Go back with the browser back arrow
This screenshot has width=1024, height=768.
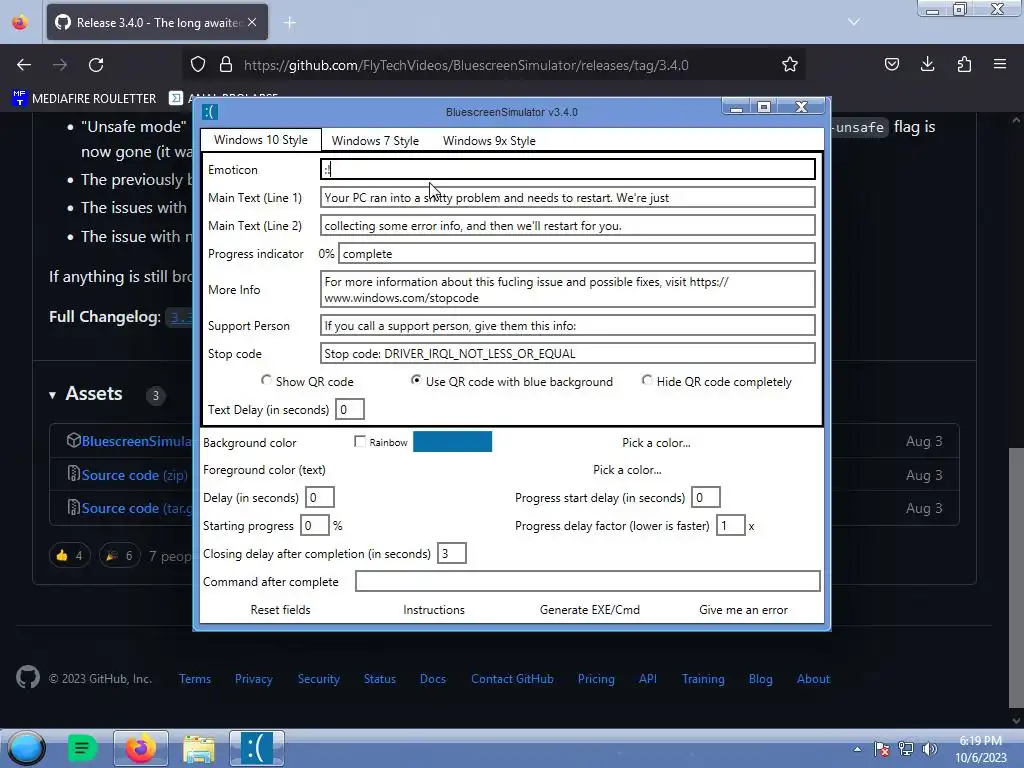click(x=24, y=65)
